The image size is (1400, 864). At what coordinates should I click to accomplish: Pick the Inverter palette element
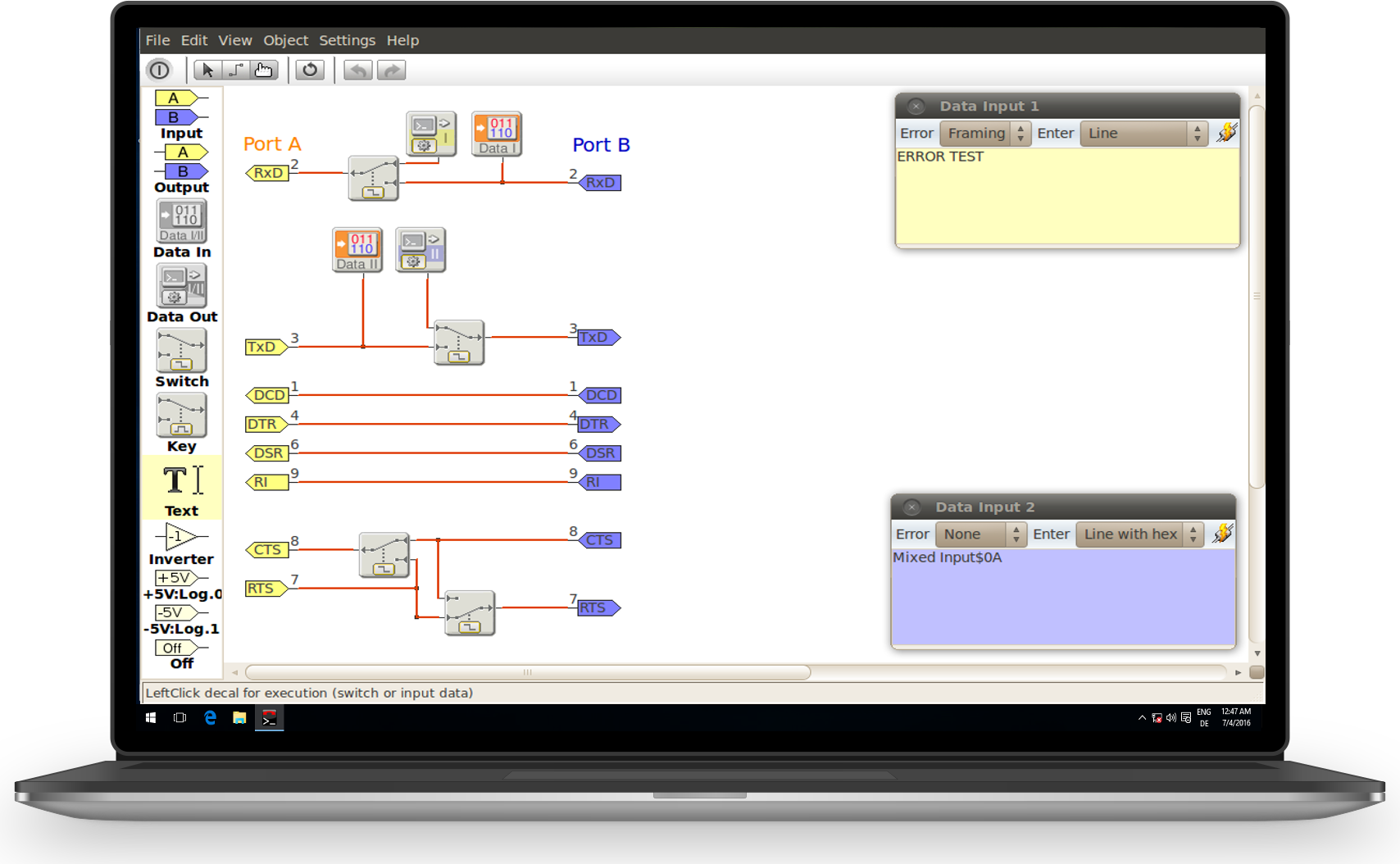coord(181,538)
